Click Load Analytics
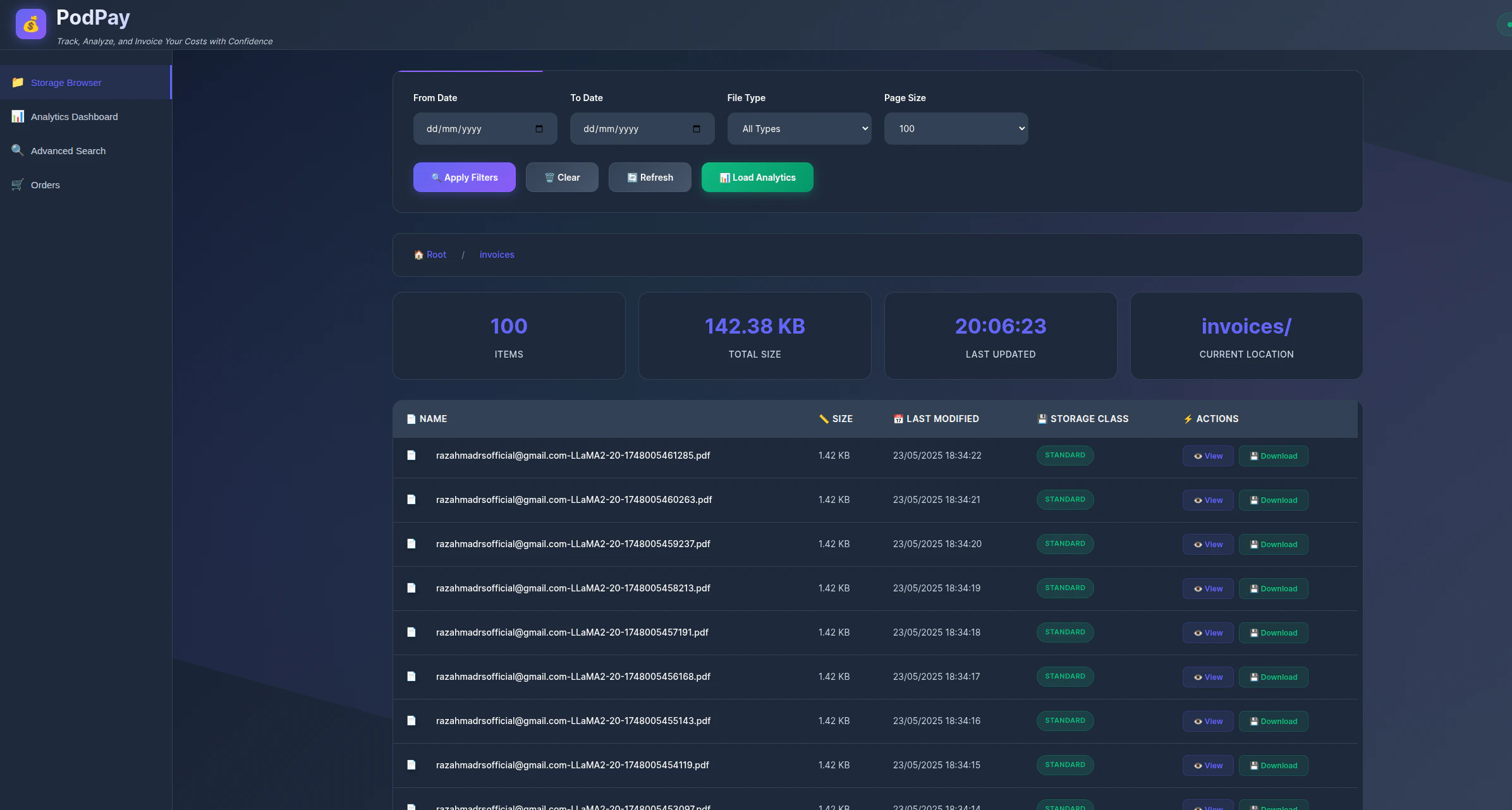 pyautogui.click(x=757, y=177)
